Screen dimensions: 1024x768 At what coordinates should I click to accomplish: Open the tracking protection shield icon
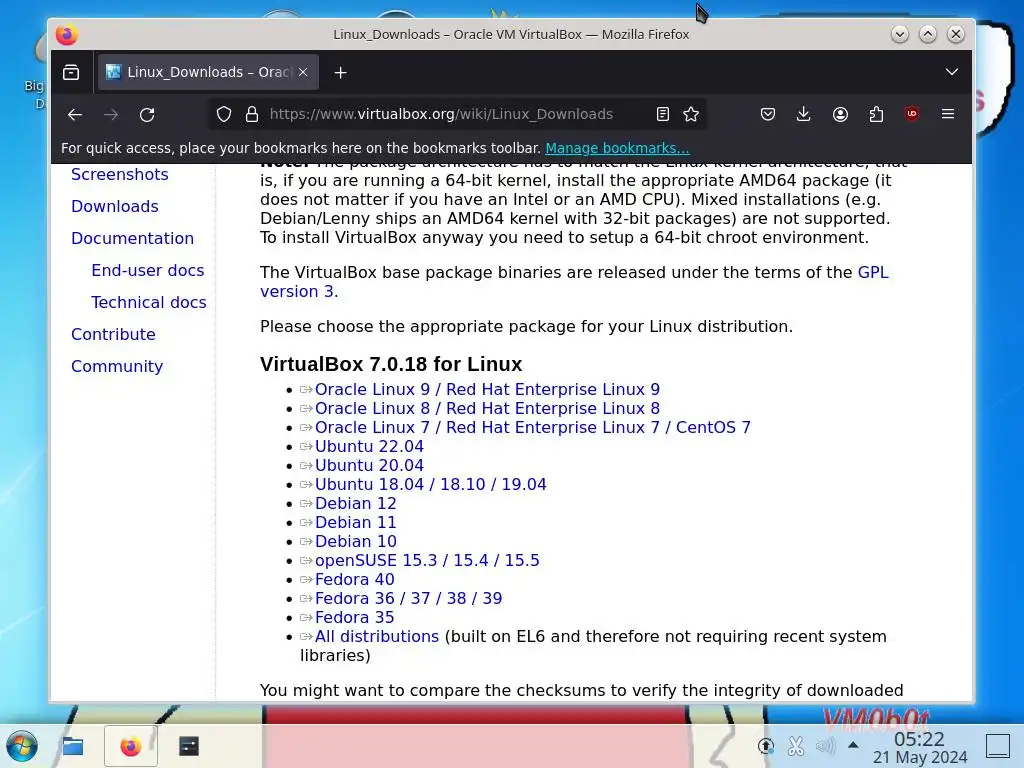point(224,114)
